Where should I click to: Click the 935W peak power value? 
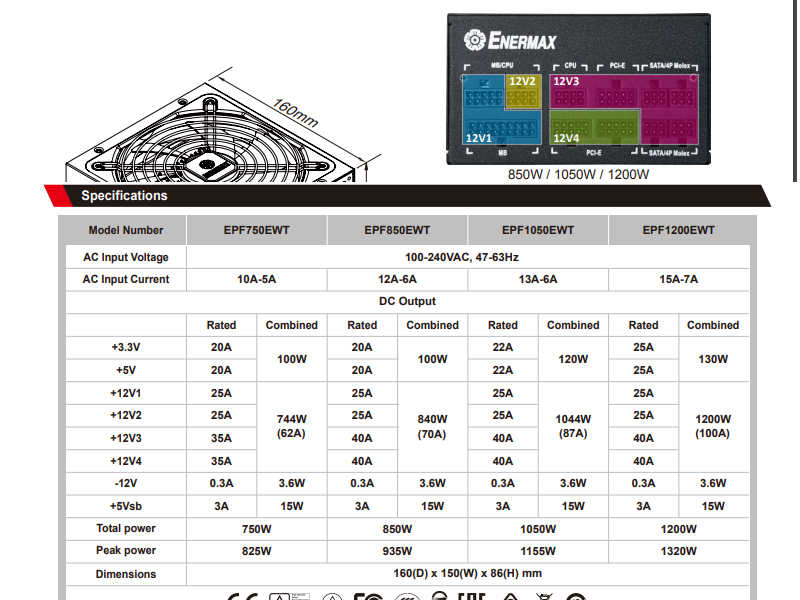(x=397, y=551)
